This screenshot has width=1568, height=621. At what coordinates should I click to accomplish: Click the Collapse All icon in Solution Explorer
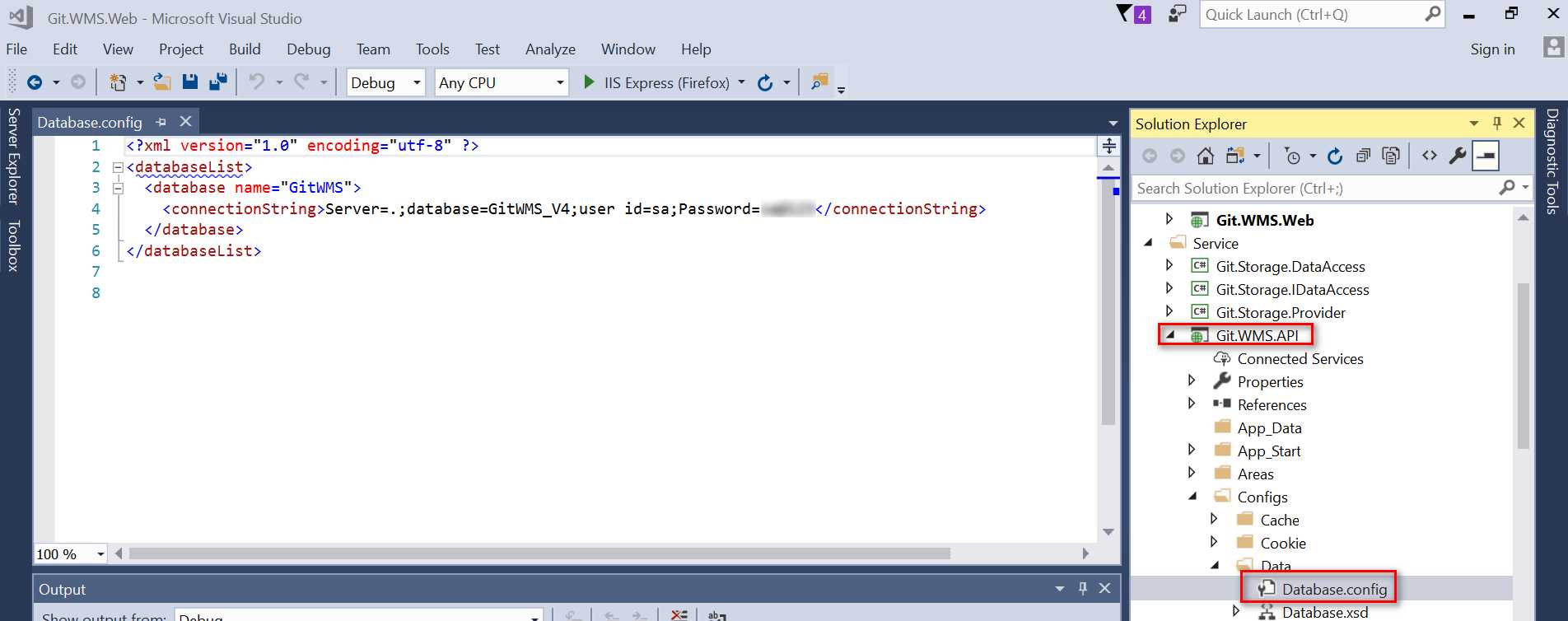1363,156
